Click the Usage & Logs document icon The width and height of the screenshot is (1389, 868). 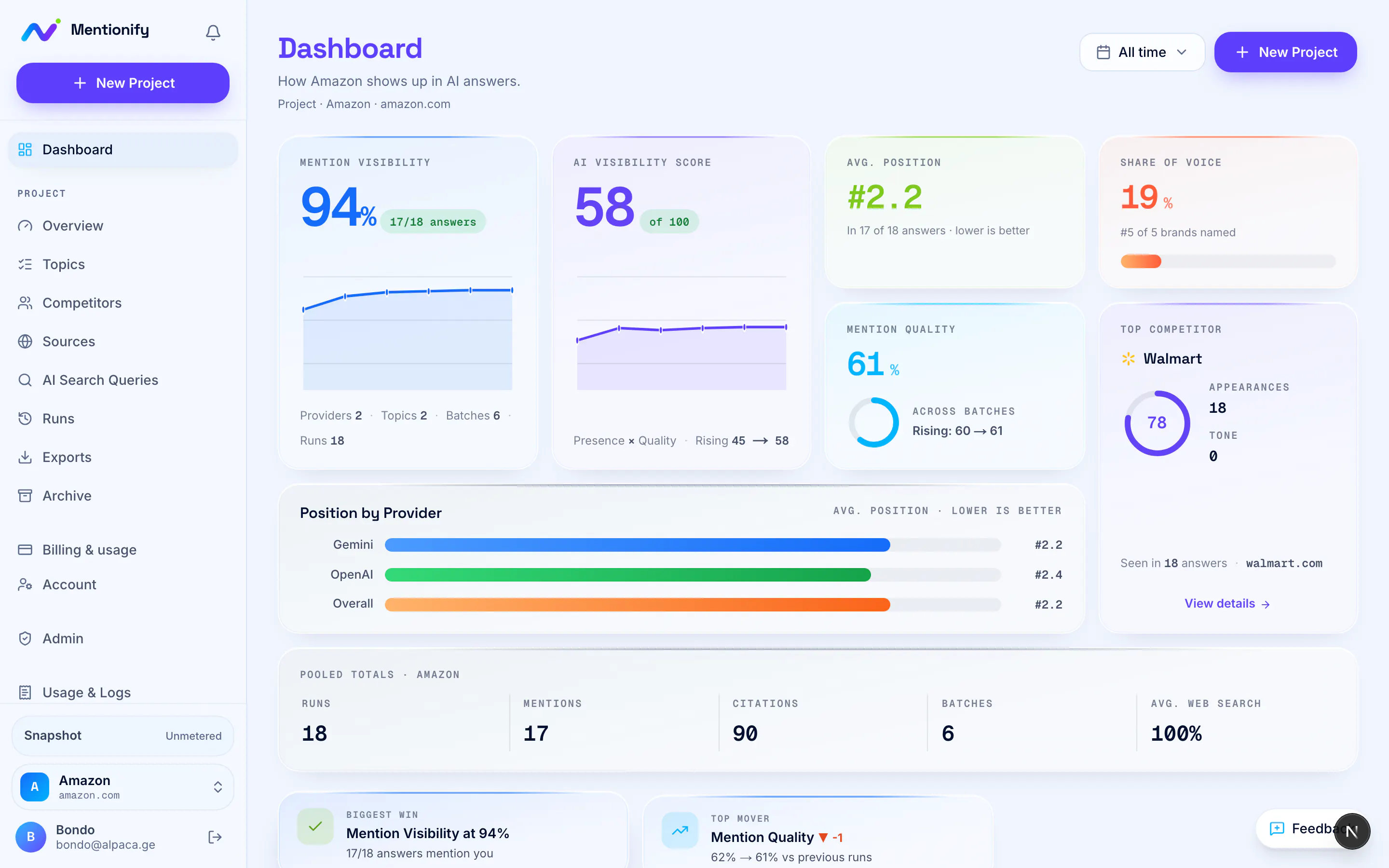click(25, 692)
